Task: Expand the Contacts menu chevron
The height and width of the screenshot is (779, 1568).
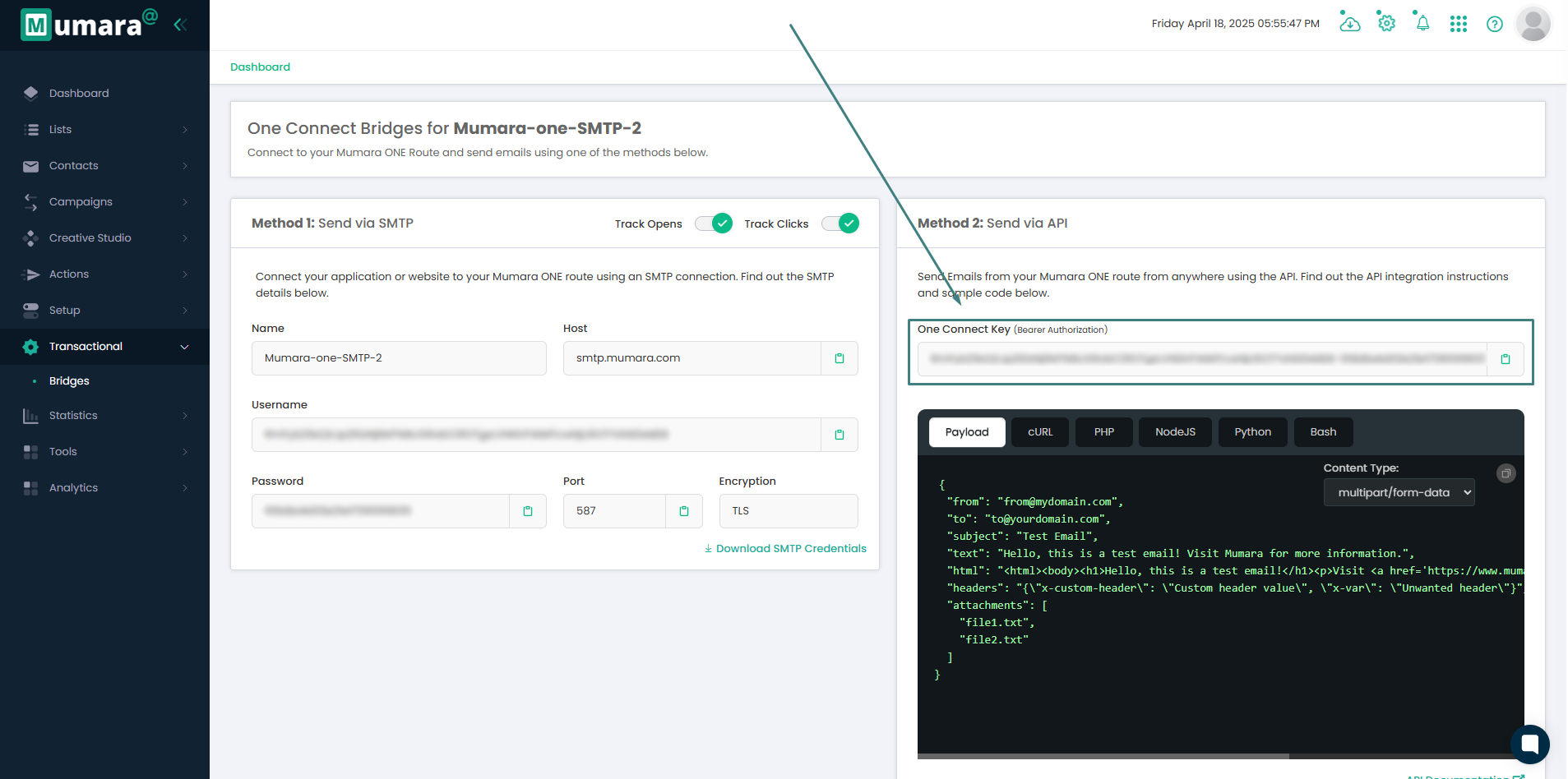Action: [185, 166]
